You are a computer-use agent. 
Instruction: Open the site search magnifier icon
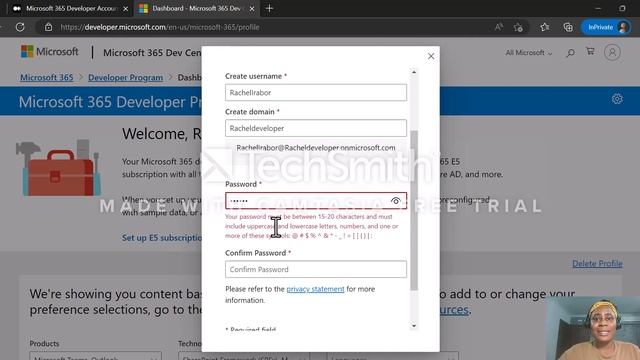pyautogui.click(x=570, y=53)
